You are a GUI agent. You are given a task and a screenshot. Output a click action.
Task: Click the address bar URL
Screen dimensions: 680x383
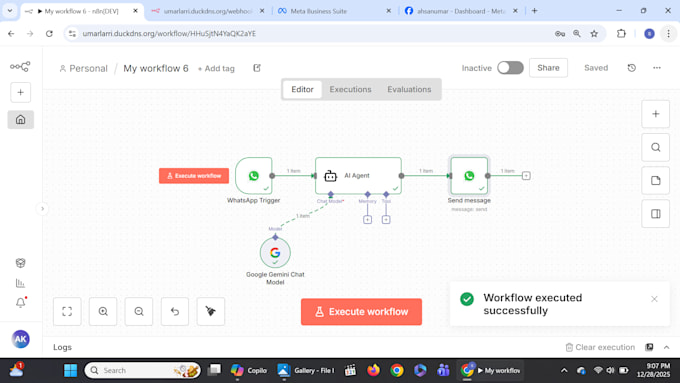(169, 33)
